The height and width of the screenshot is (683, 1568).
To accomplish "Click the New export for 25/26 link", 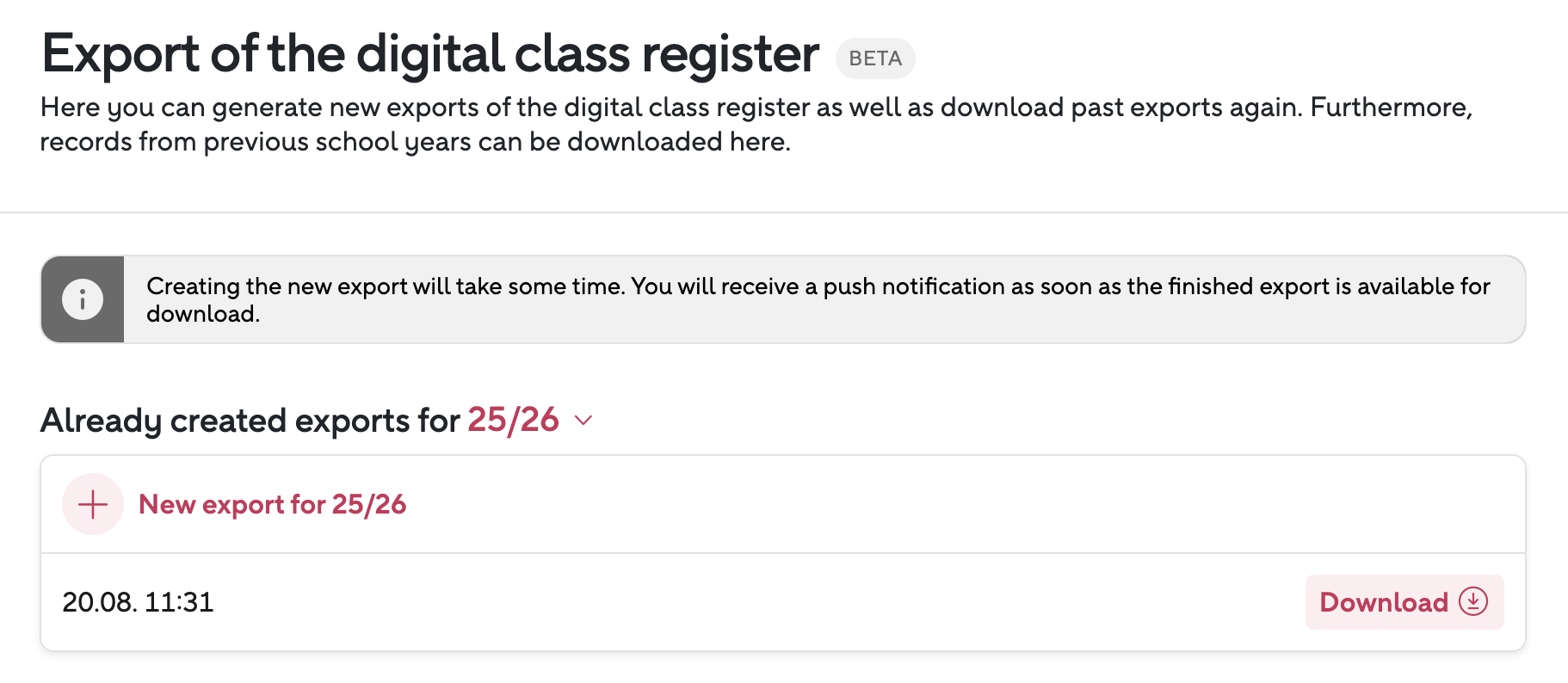I will [x=272, y=504].
